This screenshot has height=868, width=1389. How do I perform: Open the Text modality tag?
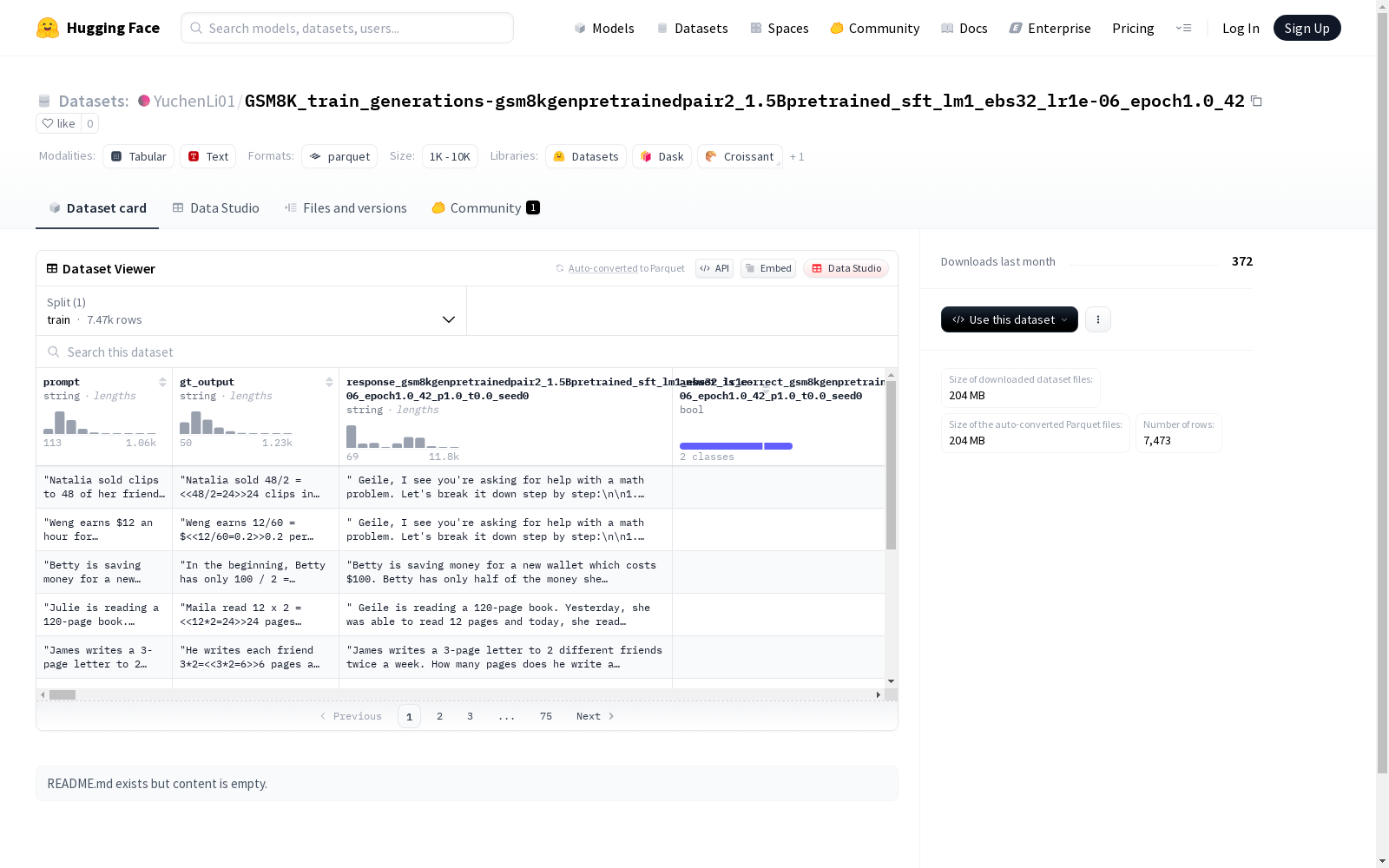point(208,156)
